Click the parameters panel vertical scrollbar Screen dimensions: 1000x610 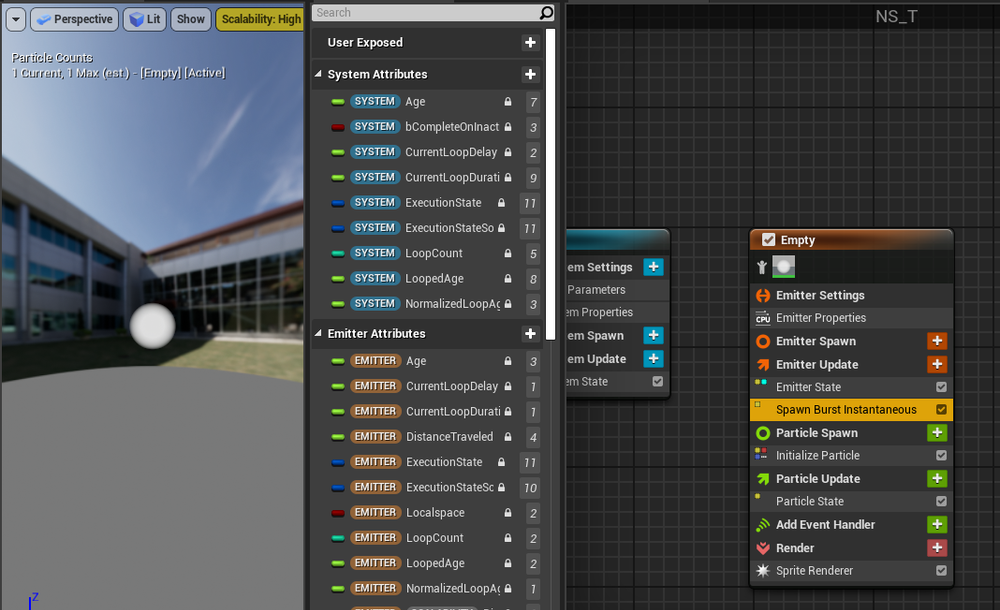pyautogui.click(x=550, y=184)
